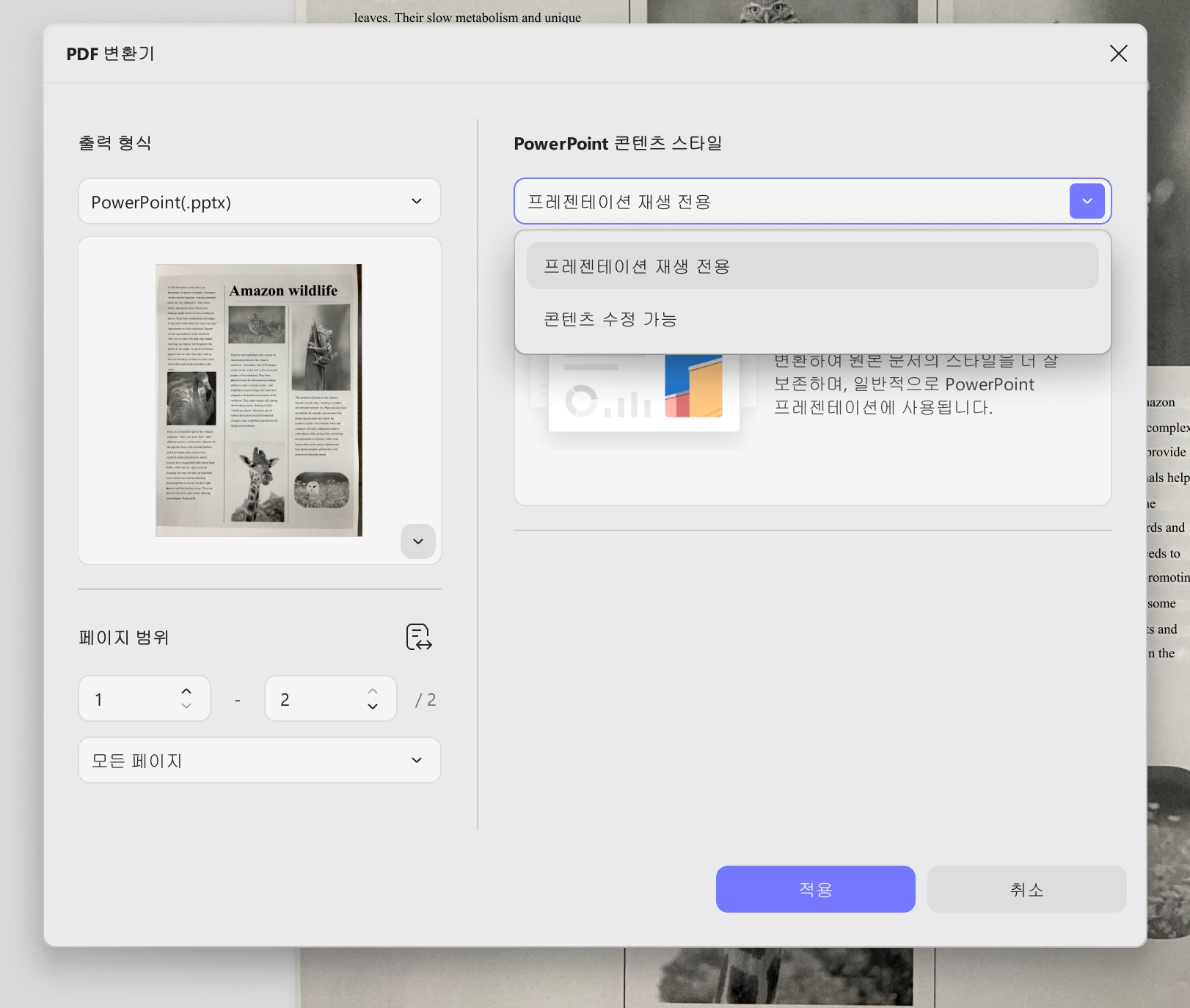Click the 적용 button

coord(815,889)
